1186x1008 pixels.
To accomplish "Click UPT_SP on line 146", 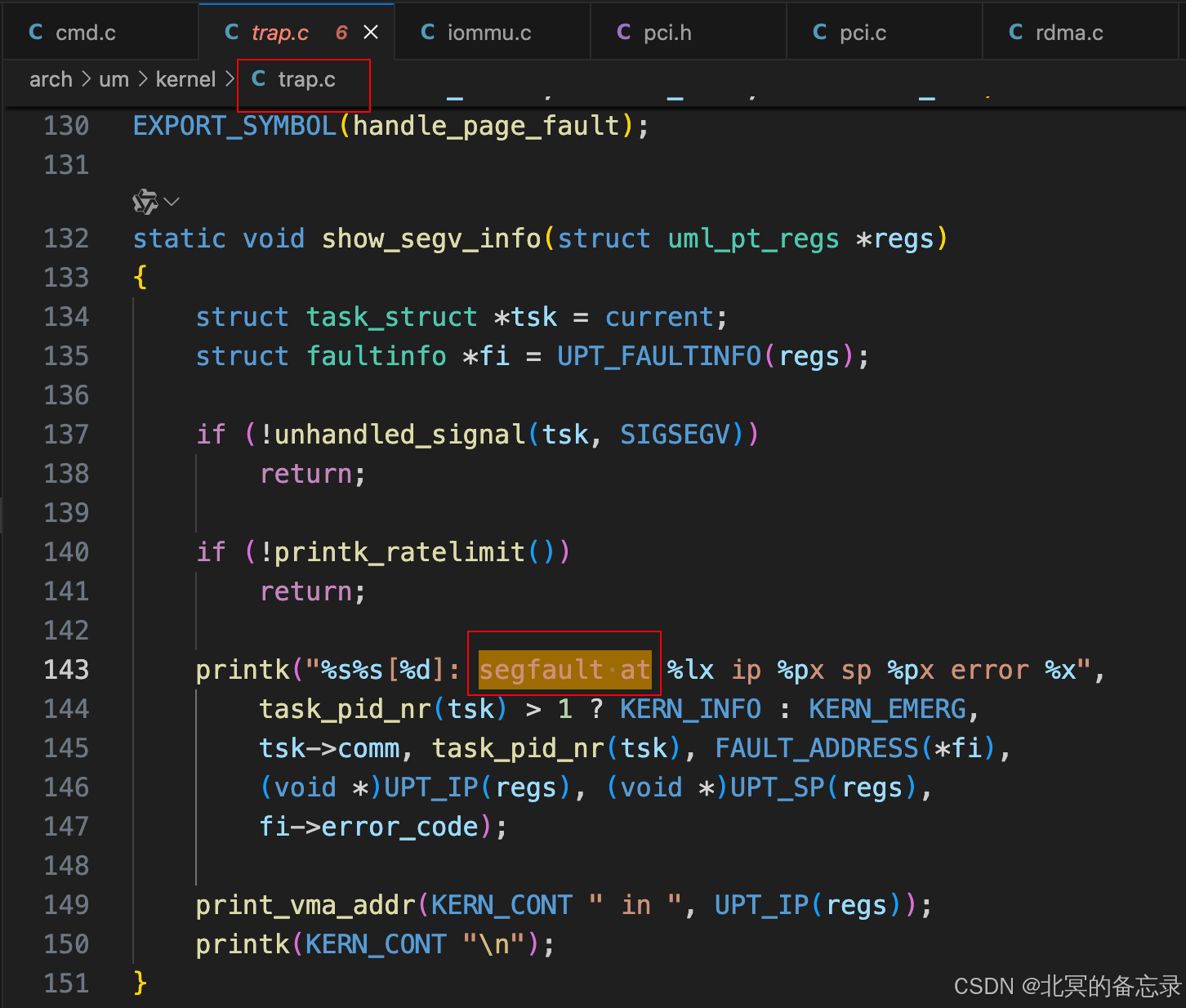I will point(778,787).
